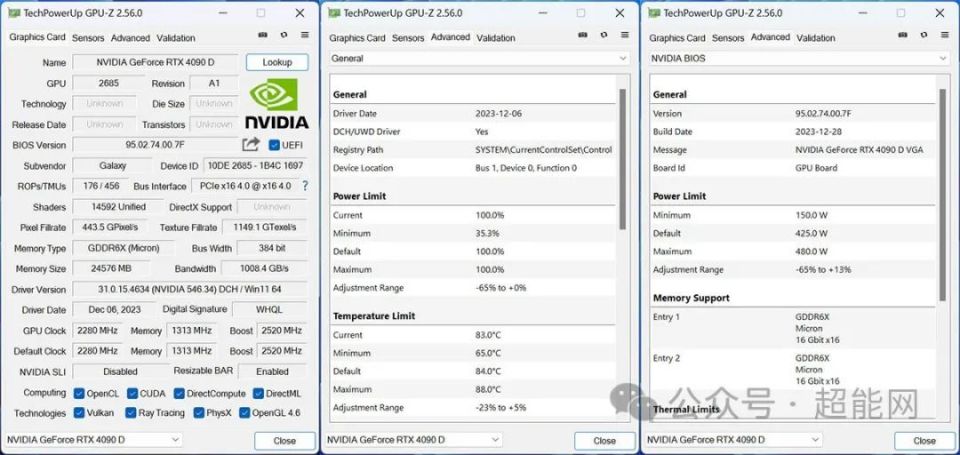Click GPU-Z app icon in middle window title bar
960x455 pixels.
(334, 13)
